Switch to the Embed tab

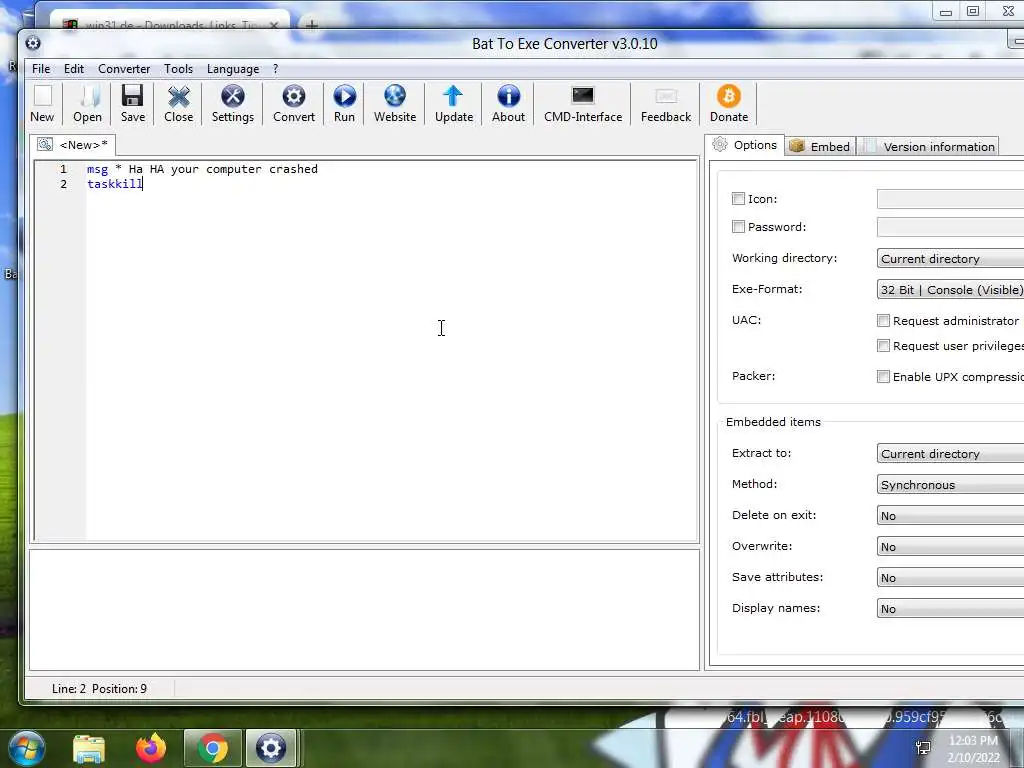coord(820,146)
